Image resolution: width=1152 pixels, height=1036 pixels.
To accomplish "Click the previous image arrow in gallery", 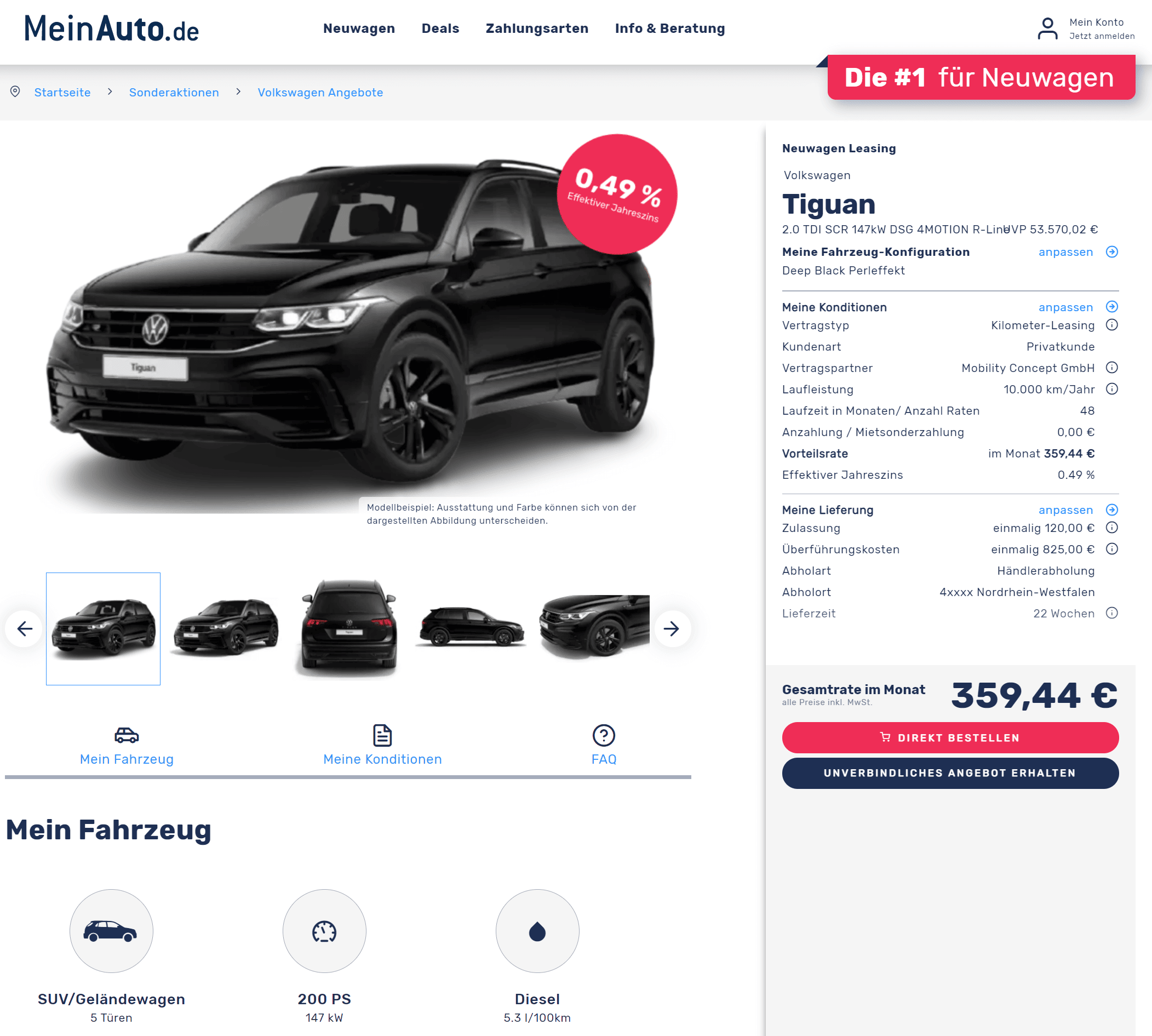I will point(25,628).
